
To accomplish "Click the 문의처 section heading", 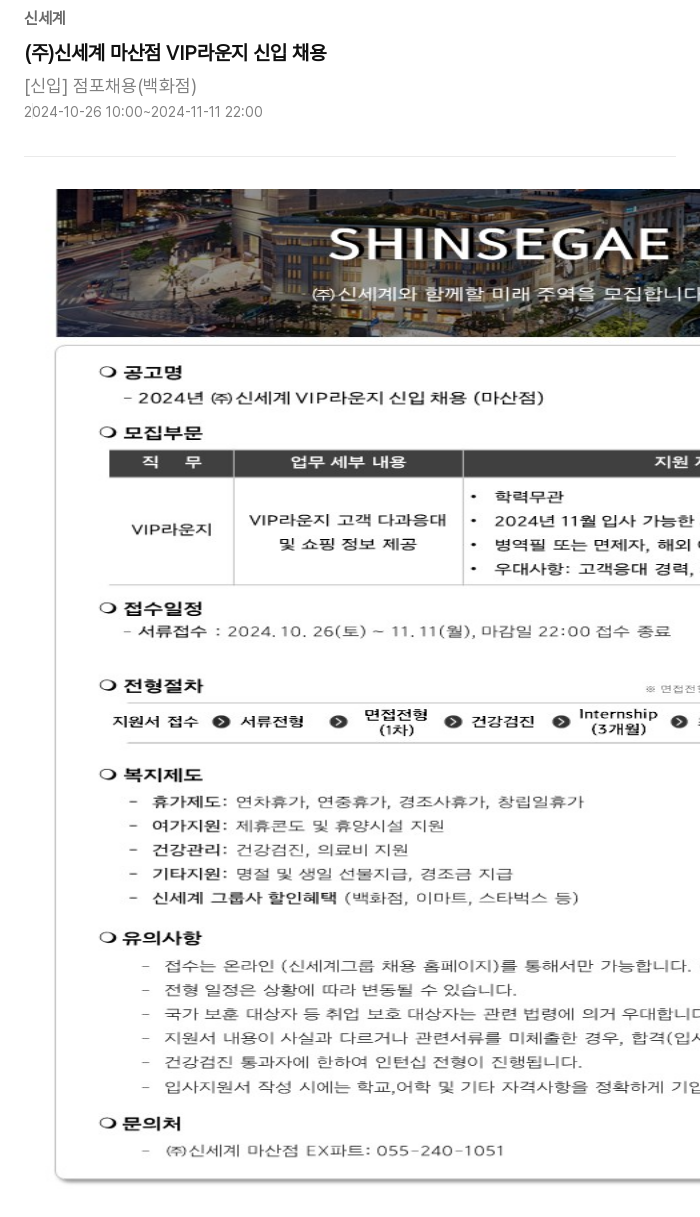I will (152, 1123).
